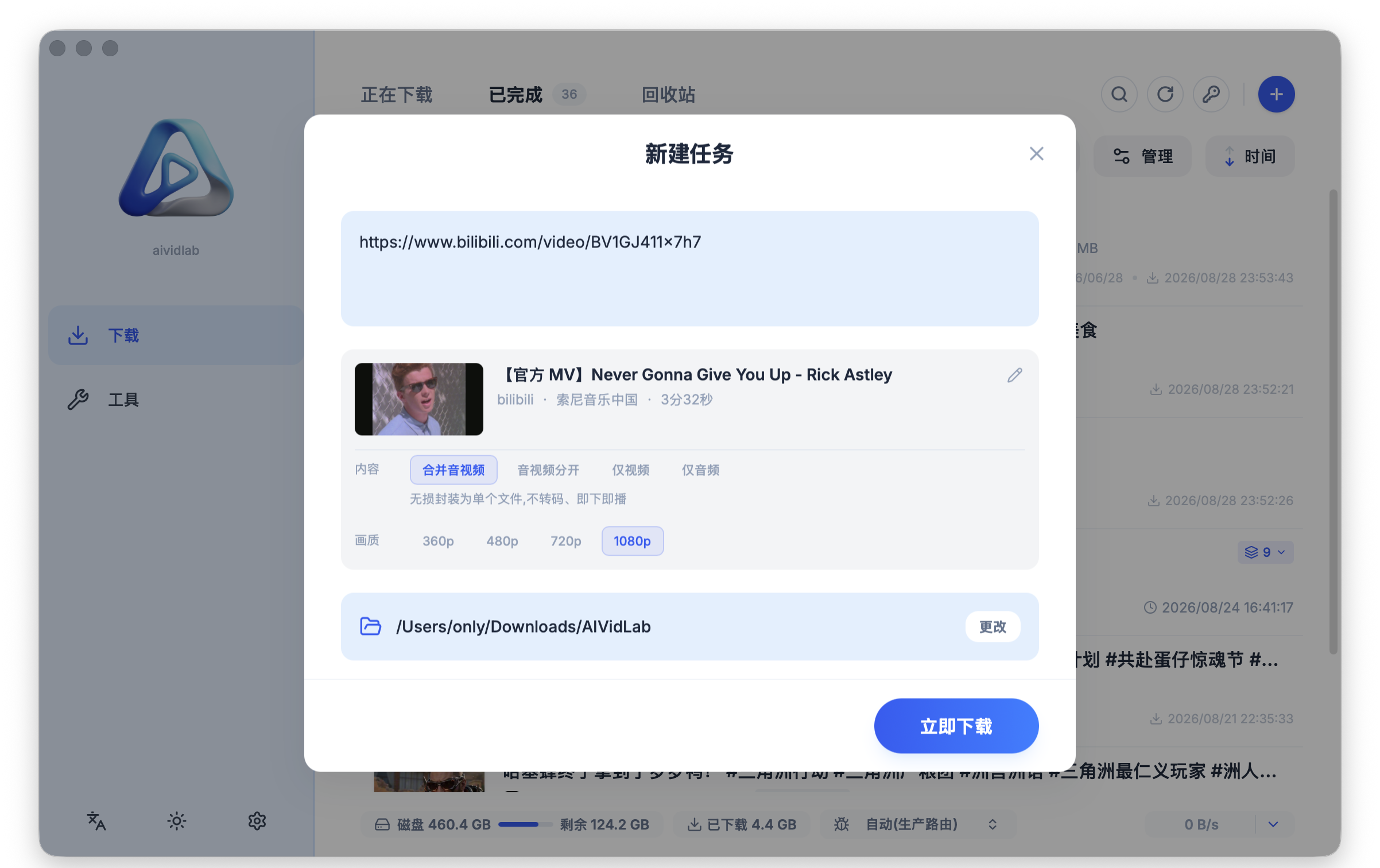Switch to the 正在下载 tab
Viewport: 1380px width, 868px height.
[x=396, y=94]
